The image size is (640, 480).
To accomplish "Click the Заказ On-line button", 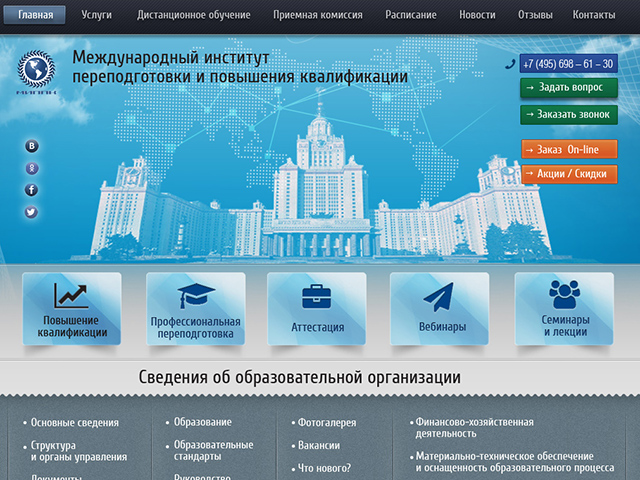I will click(569, 149).
